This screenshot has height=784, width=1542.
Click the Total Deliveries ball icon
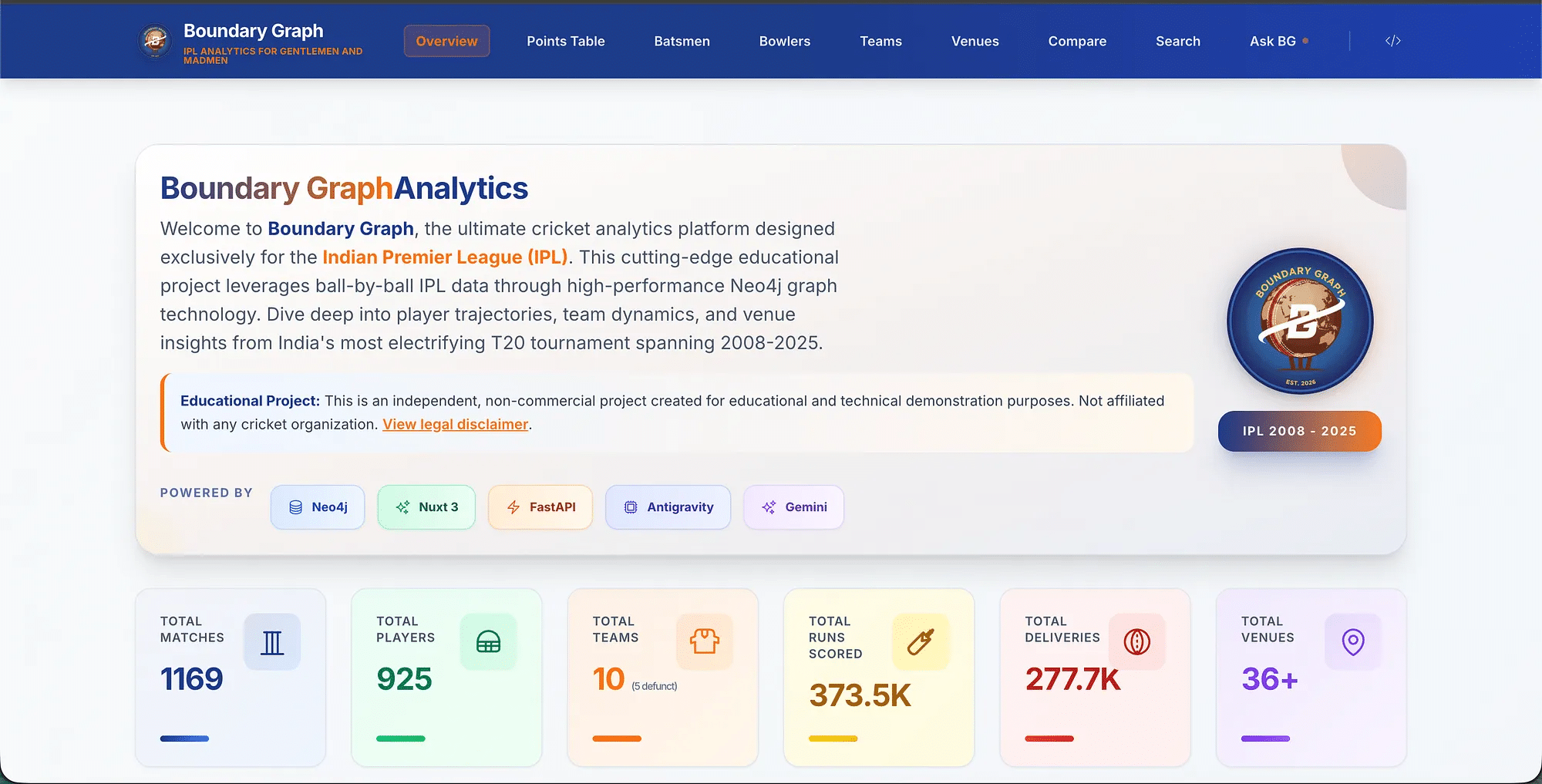[1137, 641]
